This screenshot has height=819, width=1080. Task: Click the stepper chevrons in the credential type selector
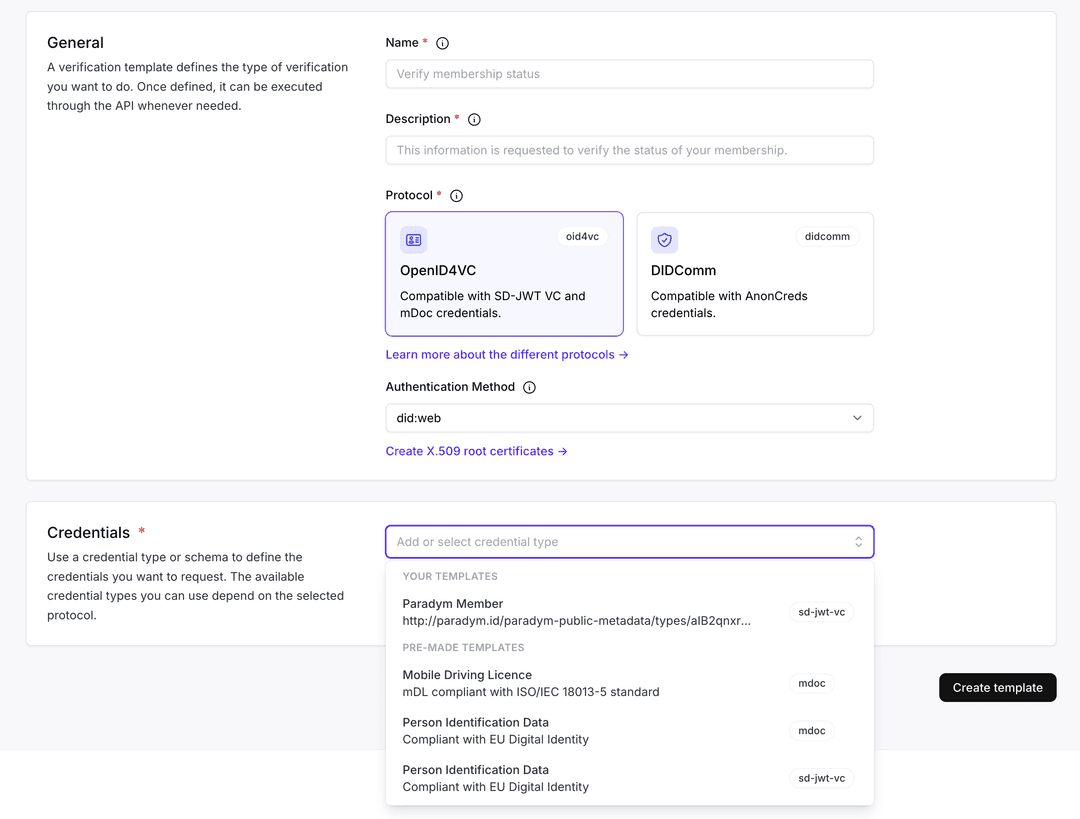pyautogui.click(x=858, y=541)
